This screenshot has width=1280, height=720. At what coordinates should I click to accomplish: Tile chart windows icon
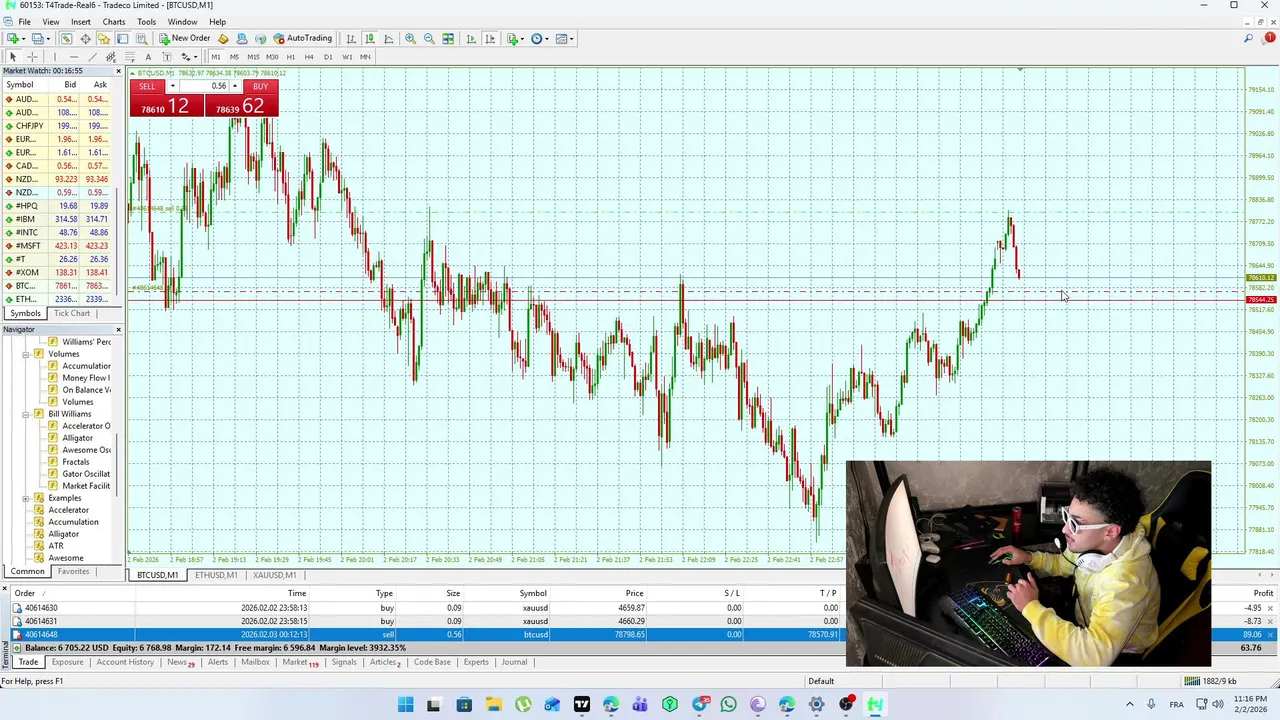[x=448, y=38]
